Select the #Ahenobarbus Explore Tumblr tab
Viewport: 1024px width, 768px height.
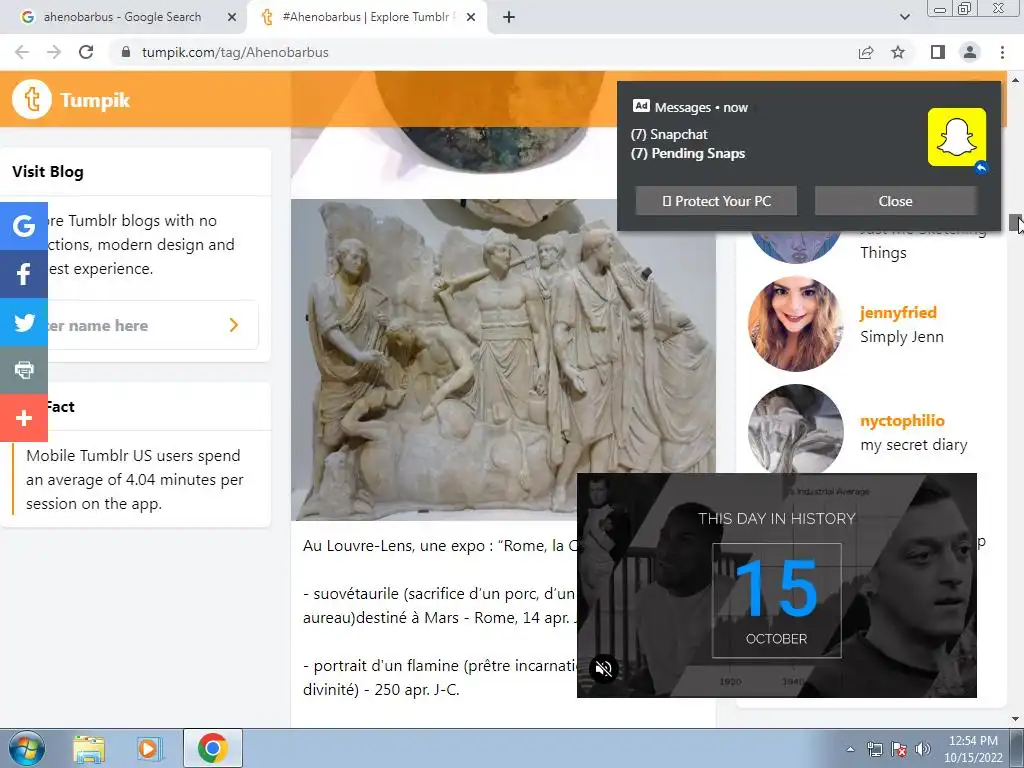[367, 18]
